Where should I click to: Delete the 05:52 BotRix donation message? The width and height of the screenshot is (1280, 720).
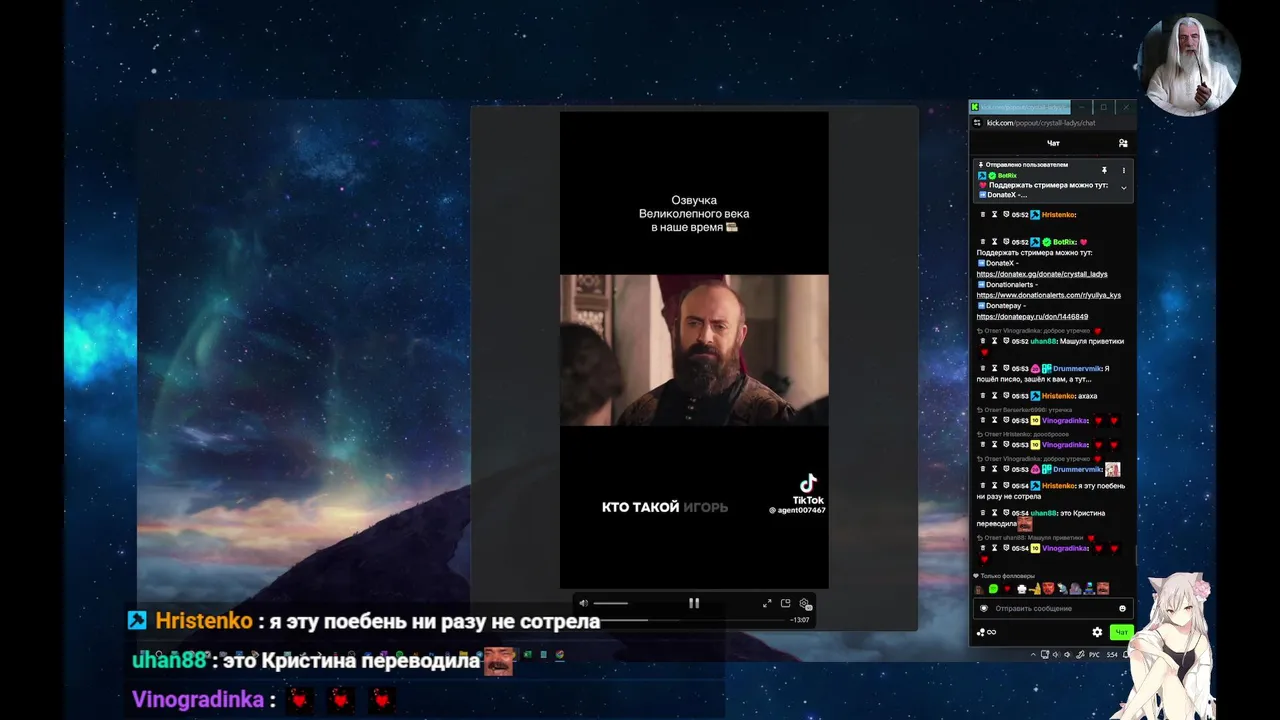coord(983,242)
